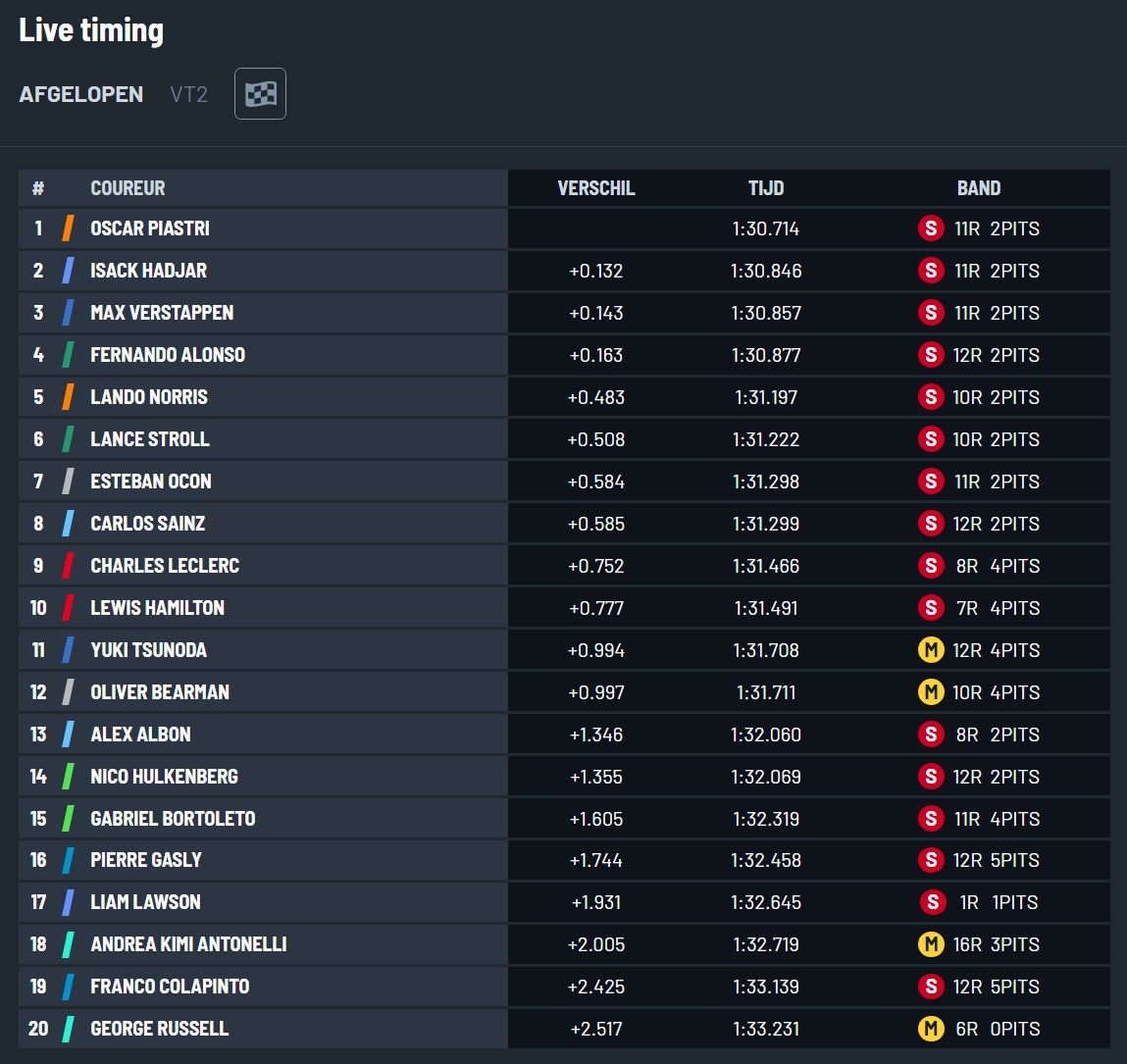Click the checkered flag icon
1127x1064 pixels.
260,94
